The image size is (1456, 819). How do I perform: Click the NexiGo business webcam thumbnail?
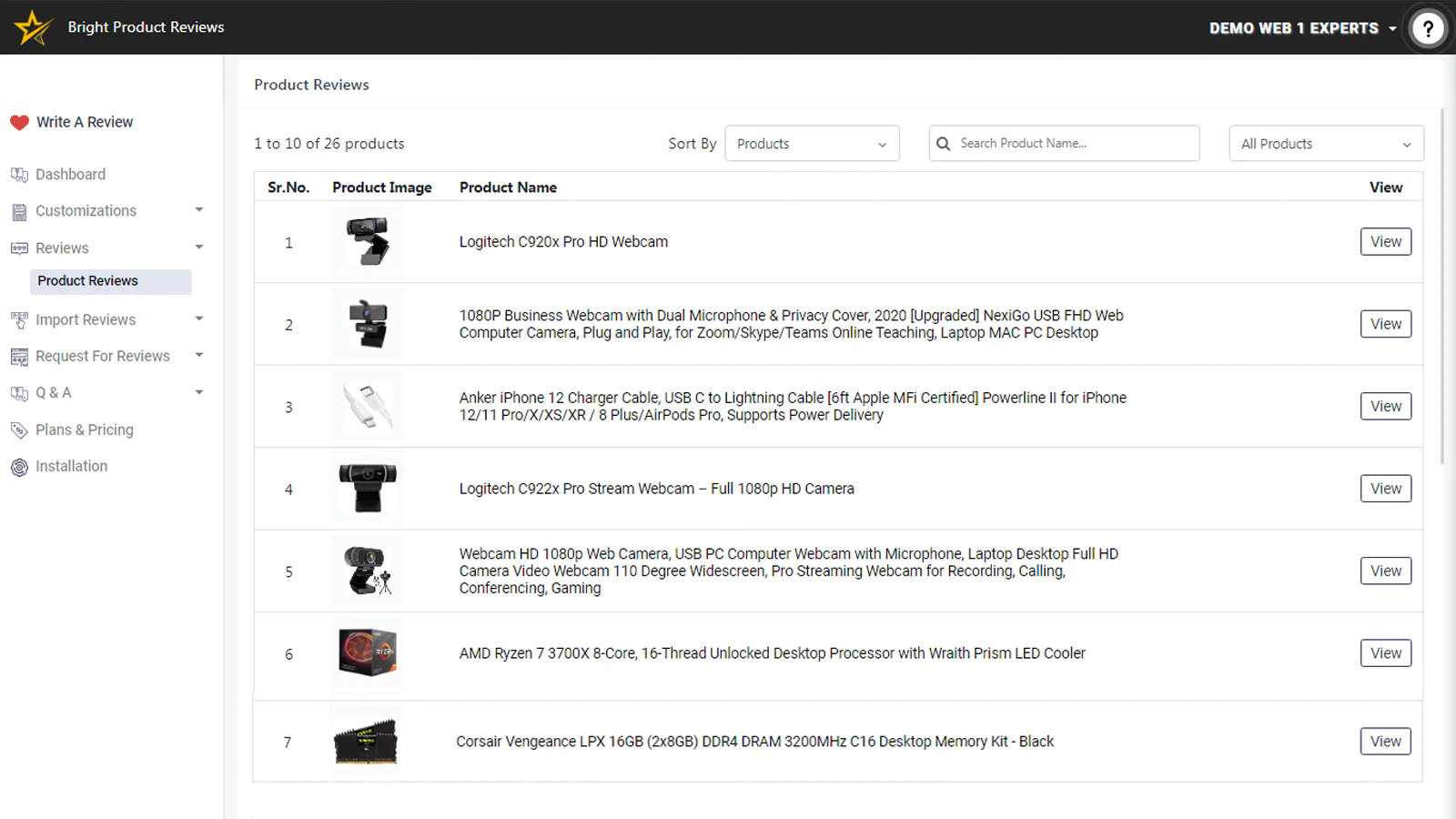[368, 324]
